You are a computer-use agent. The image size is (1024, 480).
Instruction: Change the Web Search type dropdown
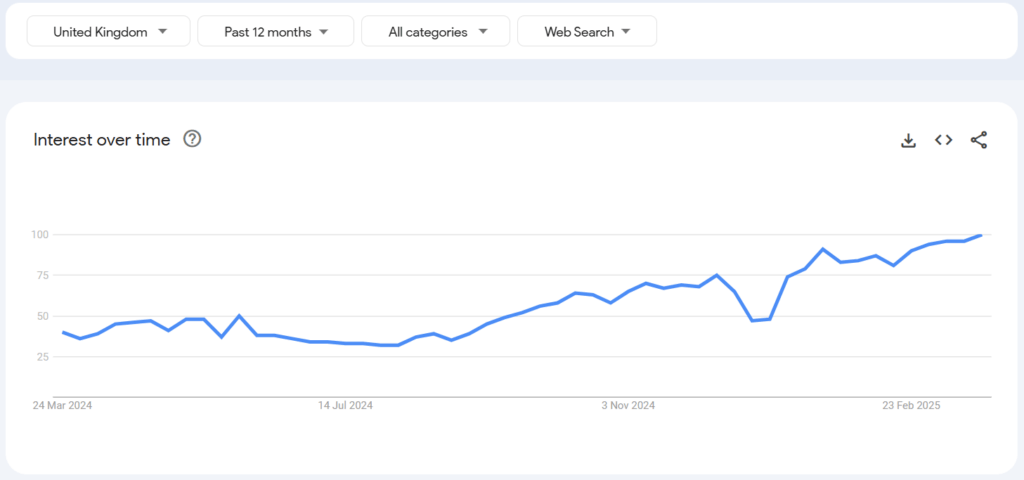[x=586, y=32]
